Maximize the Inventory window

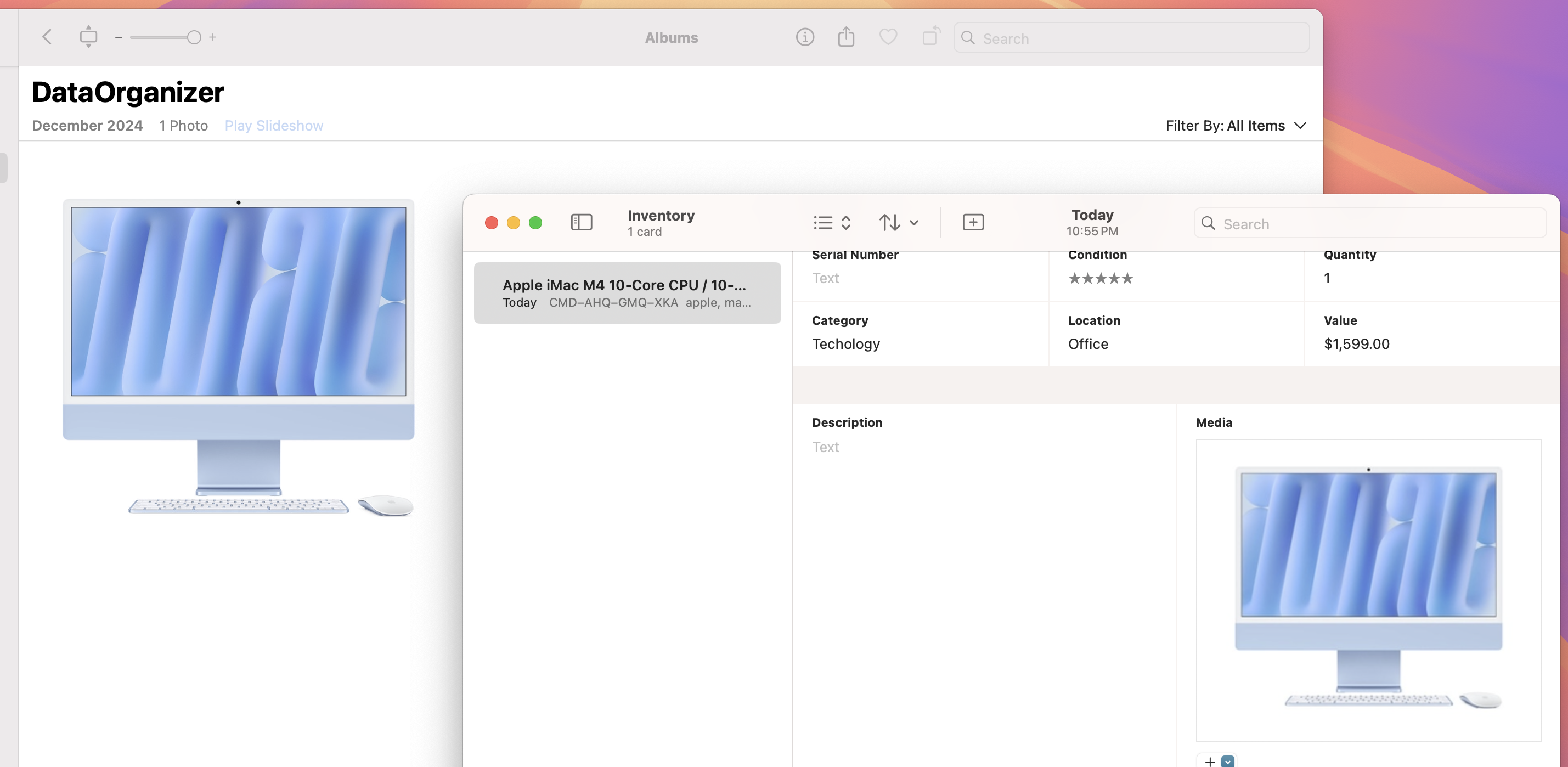535,223
